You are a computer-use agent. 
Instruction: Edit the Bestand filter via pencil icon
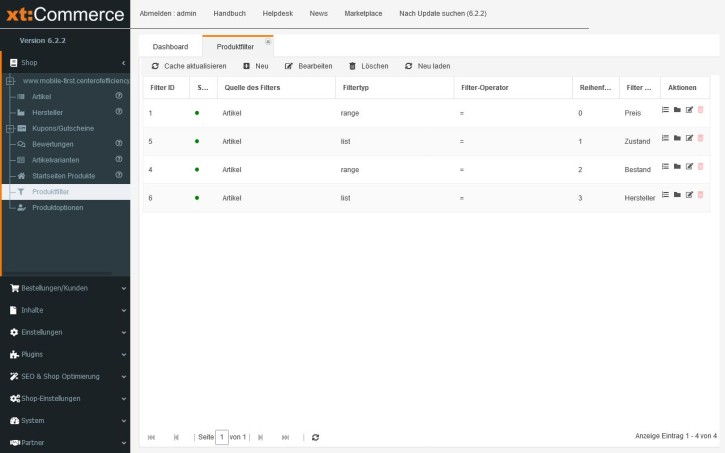689,166
